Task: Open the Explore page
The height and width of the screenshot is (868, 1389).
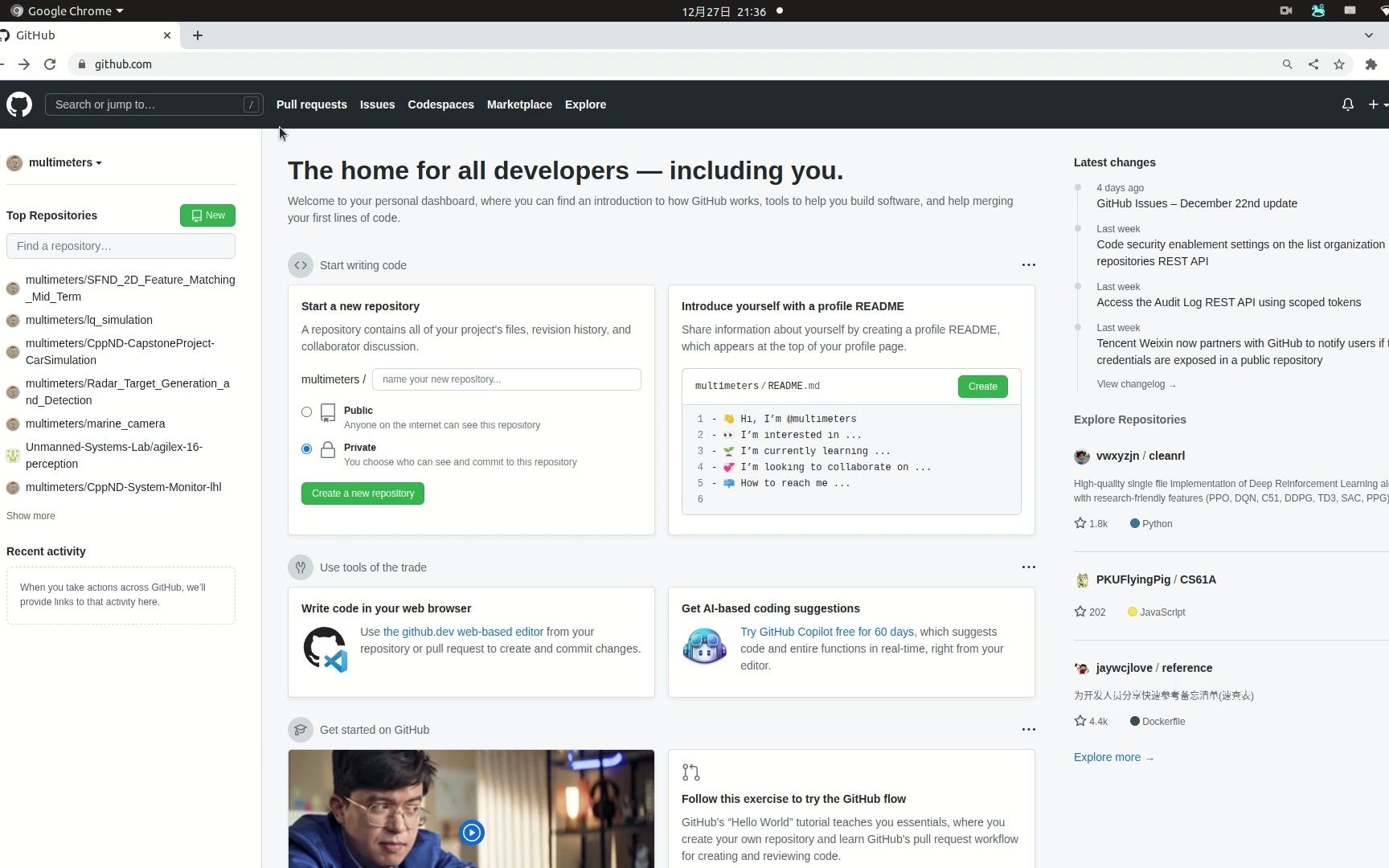Action: point(585,104)
